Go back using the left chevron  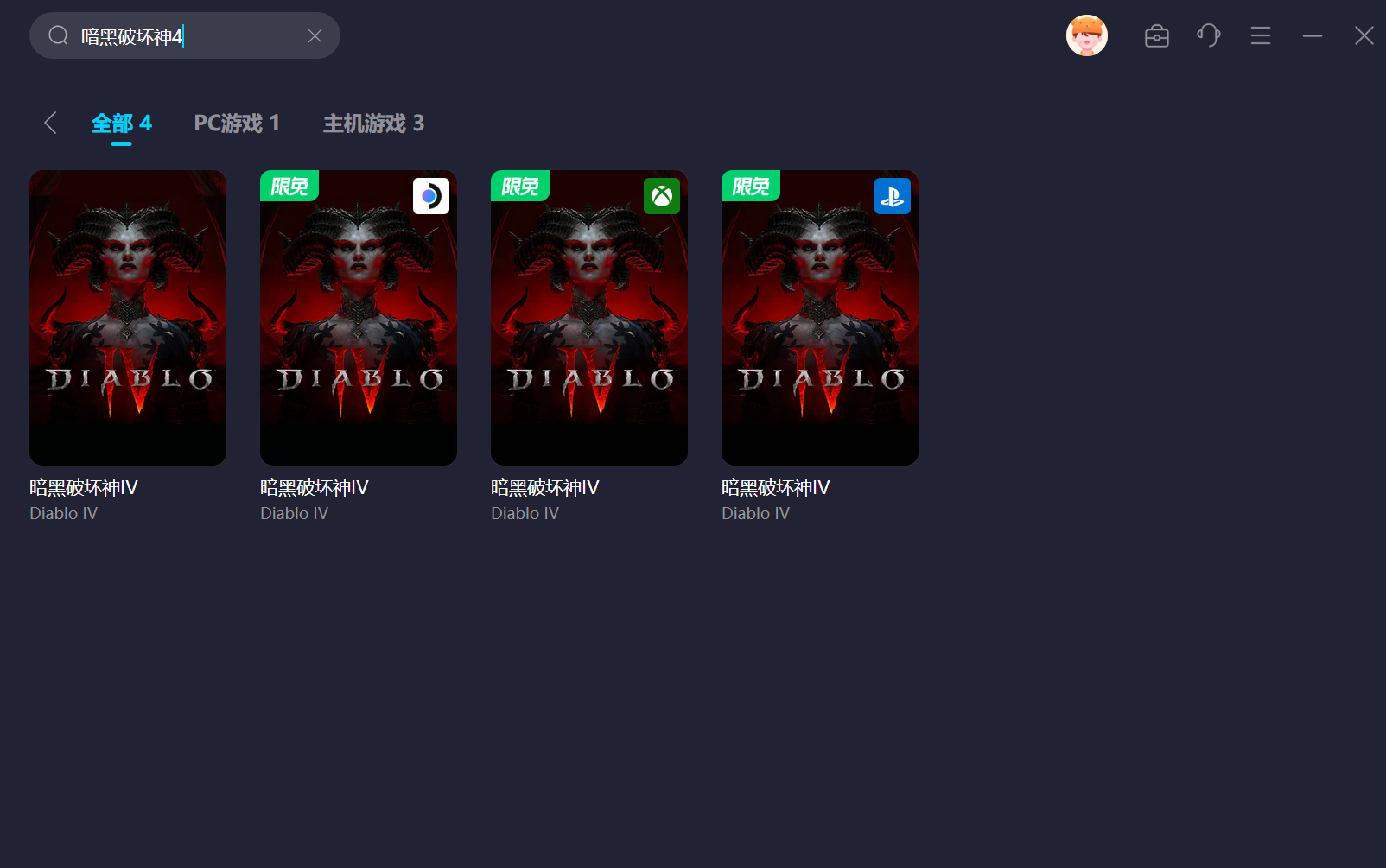point(50,123)
